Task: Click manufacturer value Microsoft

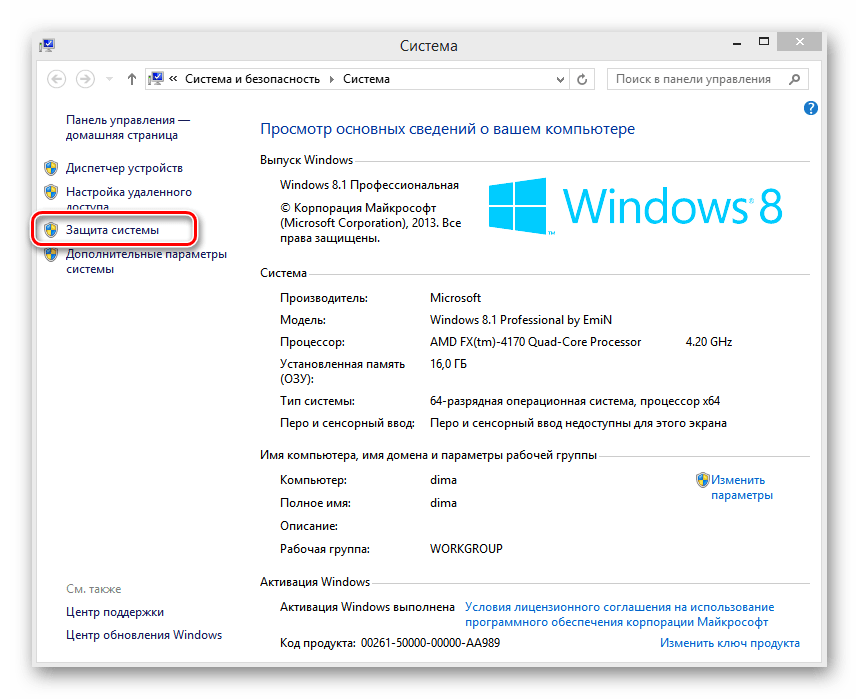Action: click(455, 298)
